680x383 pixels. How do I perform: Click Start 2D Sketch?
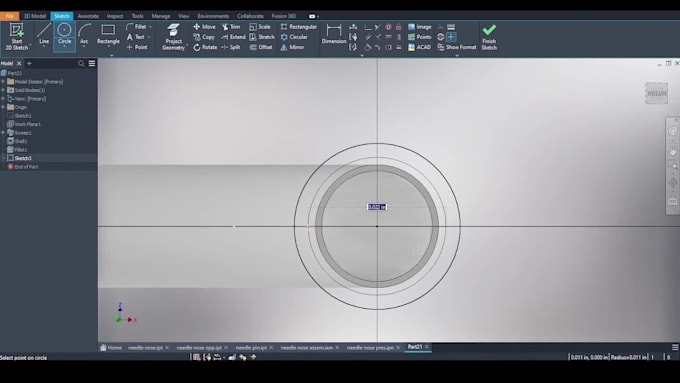[16, 36]
